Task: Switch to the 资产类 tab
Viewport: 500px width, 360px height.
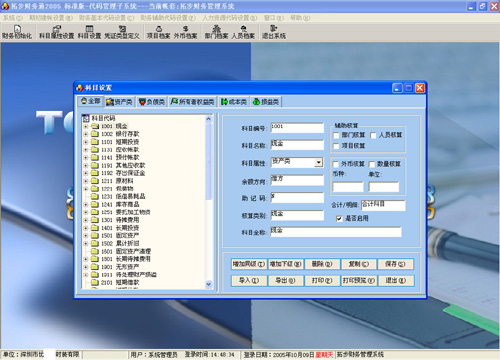Action: [119, 102]
